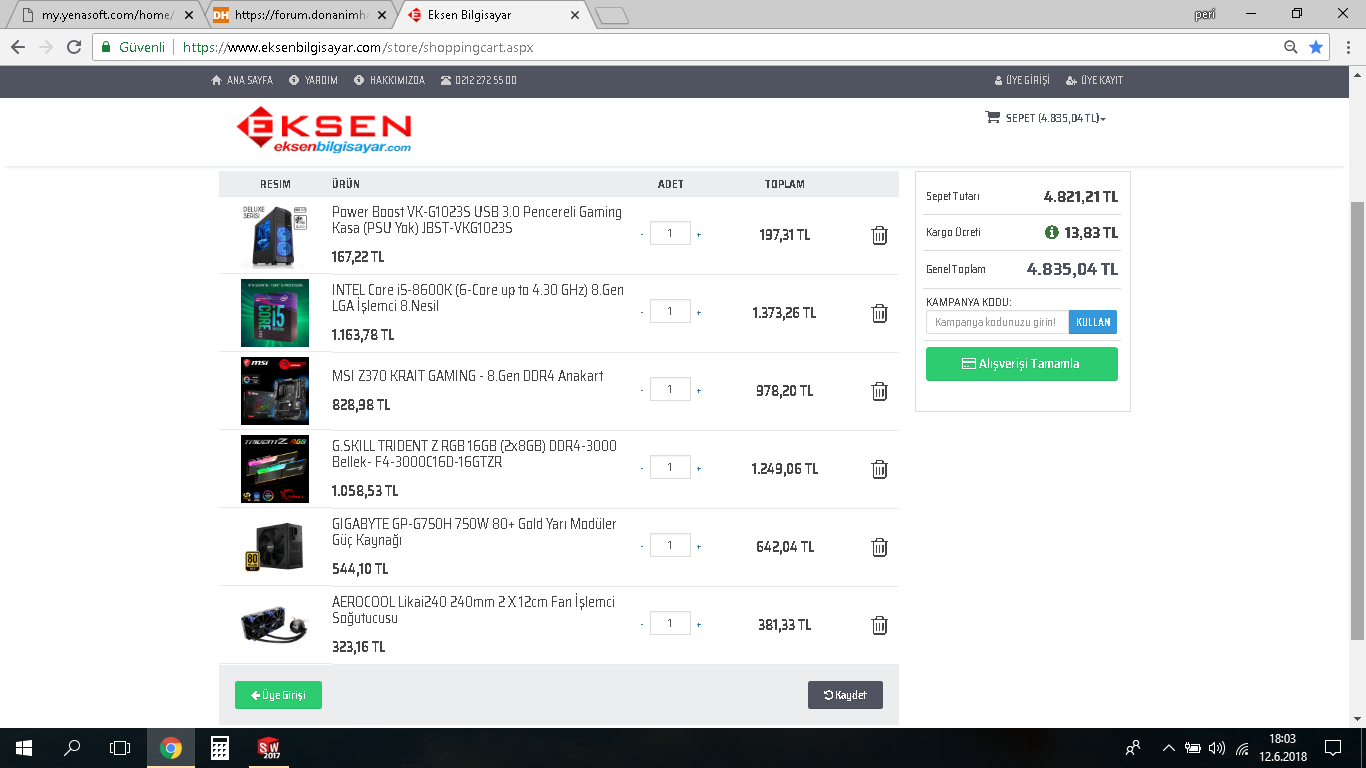Viewport: 1366px width, 768px height.
Task: Click the ÜYE KAYIT link
Action: (x=1095, y=80)
